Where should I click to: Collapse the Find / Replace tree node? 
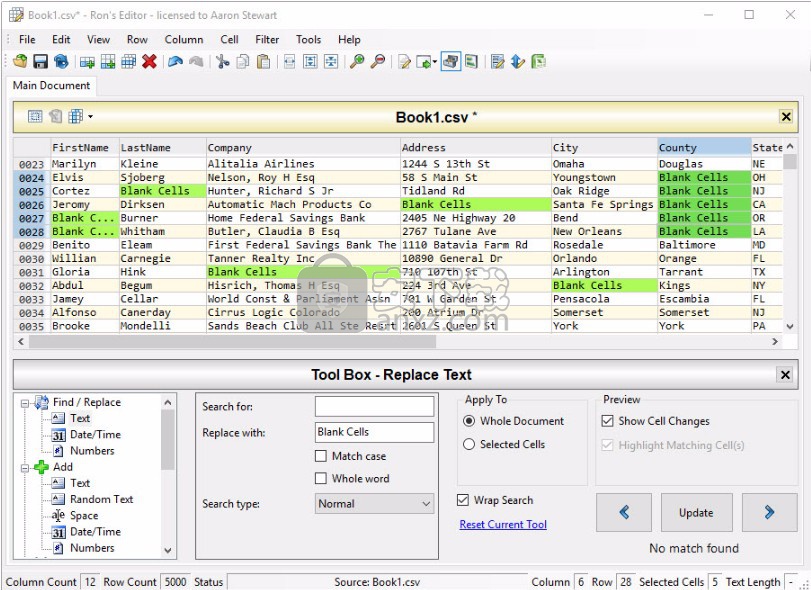pyautogui.click(x=25, y=403)
